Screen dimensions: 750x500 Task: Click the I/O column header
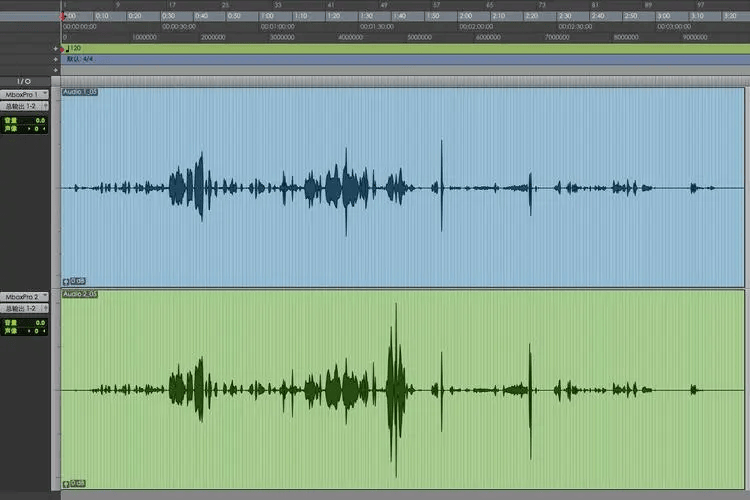click(x=24, y=81)
